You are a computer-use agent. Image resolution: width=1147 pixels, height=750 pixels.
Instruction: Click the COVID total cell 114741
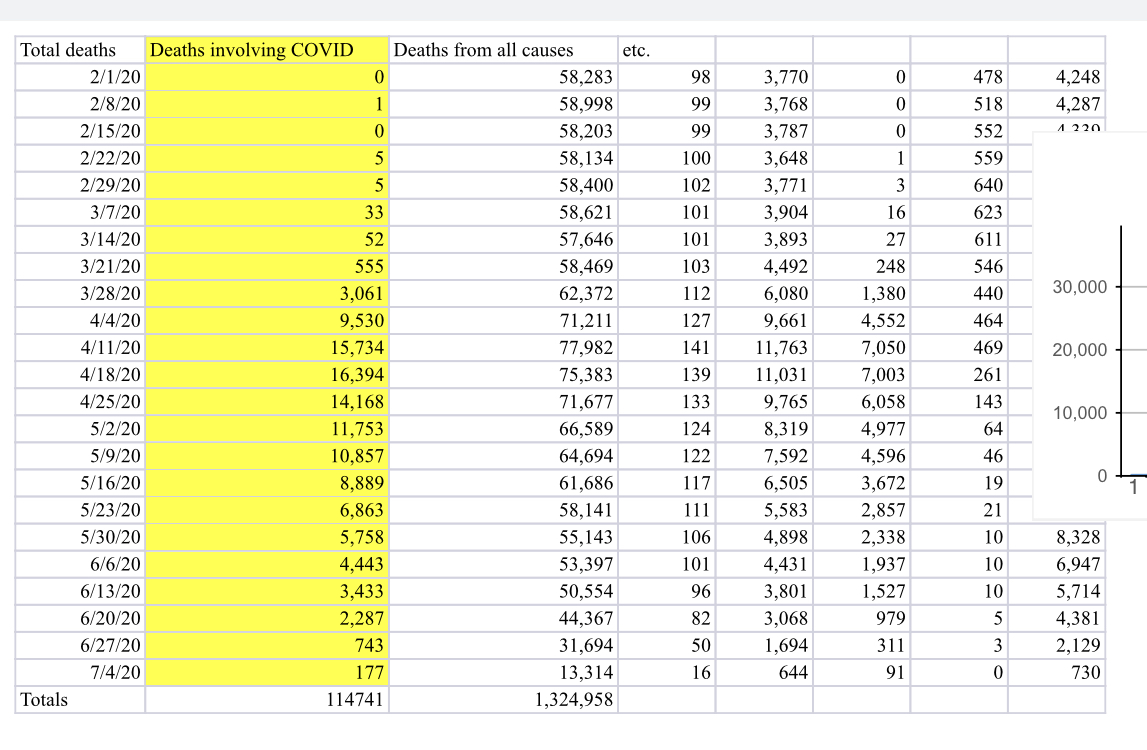pos(267,700)
